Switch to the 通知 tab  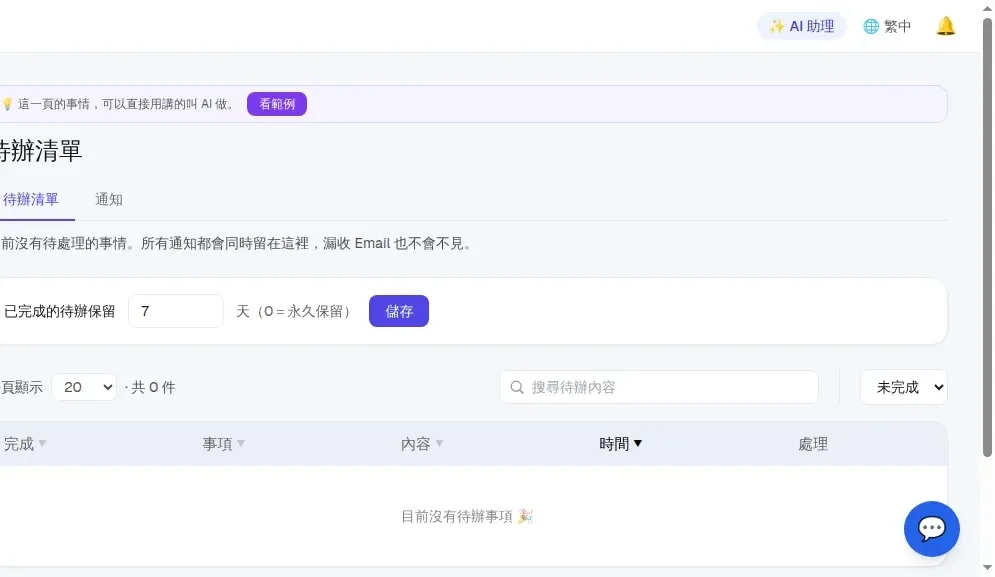click(x=109, y=199)
